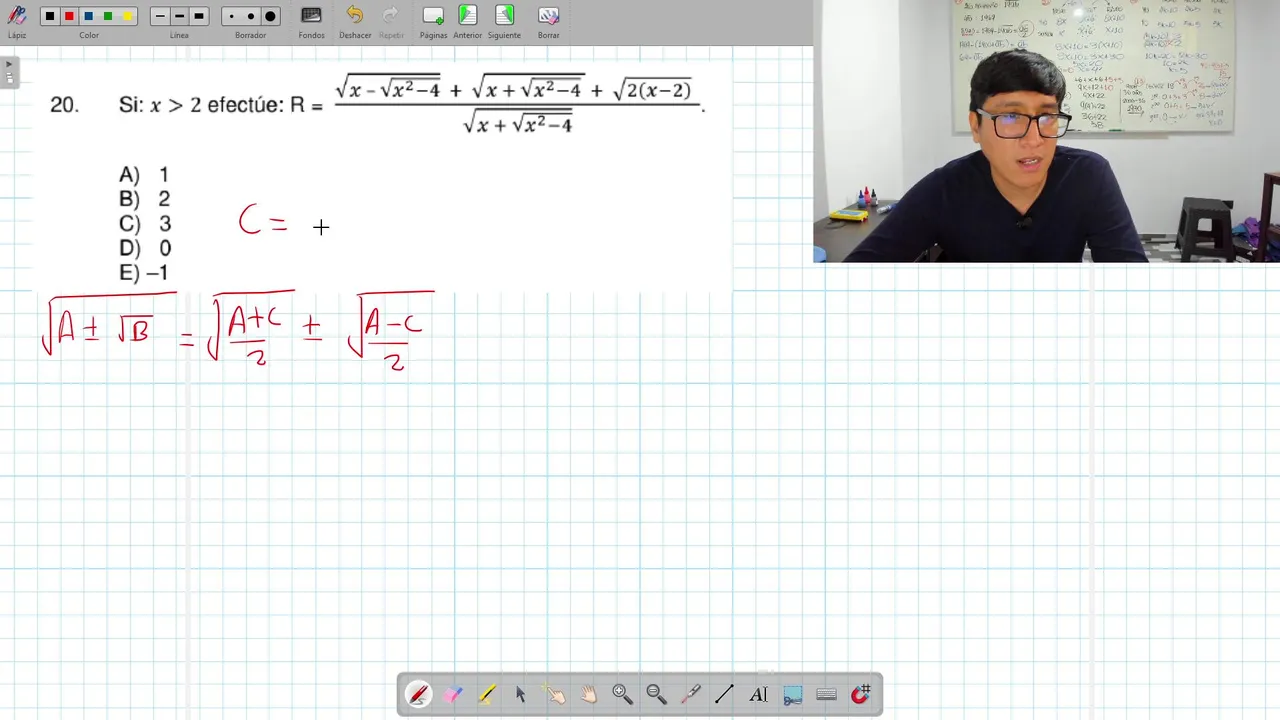Choose the medium line width
1280x720 pixels.
[x=179, y=16]
